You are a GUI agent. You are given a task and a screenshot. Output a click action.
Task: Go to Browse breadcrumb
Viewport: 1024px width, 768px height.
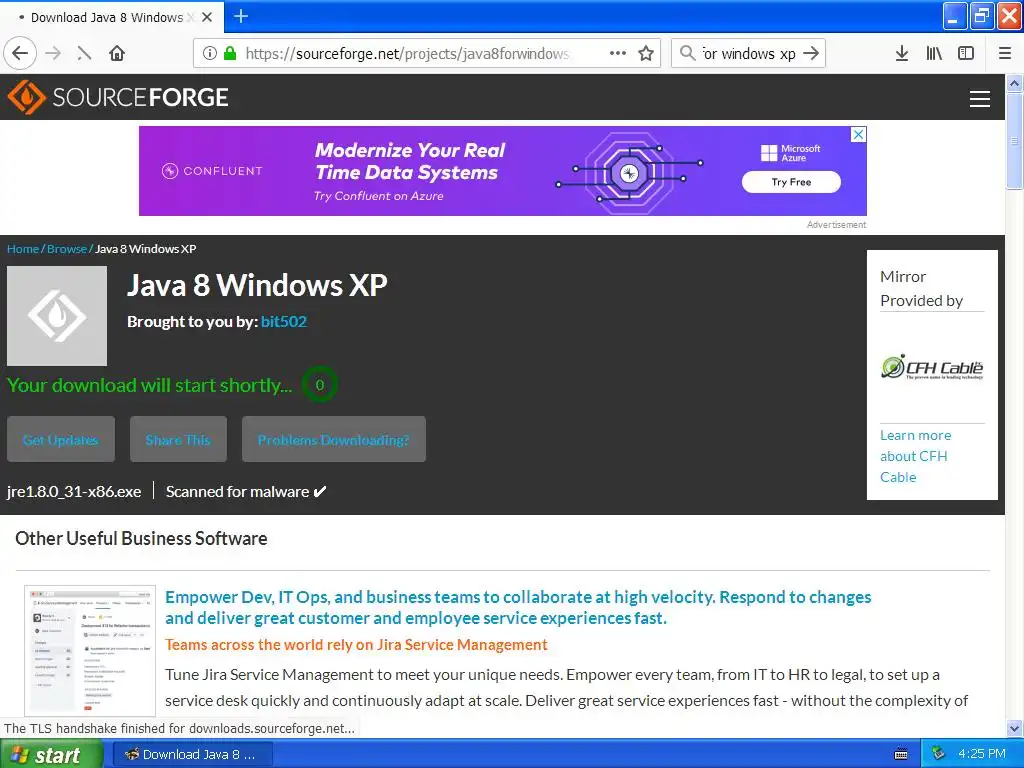[x=67, y=249]
